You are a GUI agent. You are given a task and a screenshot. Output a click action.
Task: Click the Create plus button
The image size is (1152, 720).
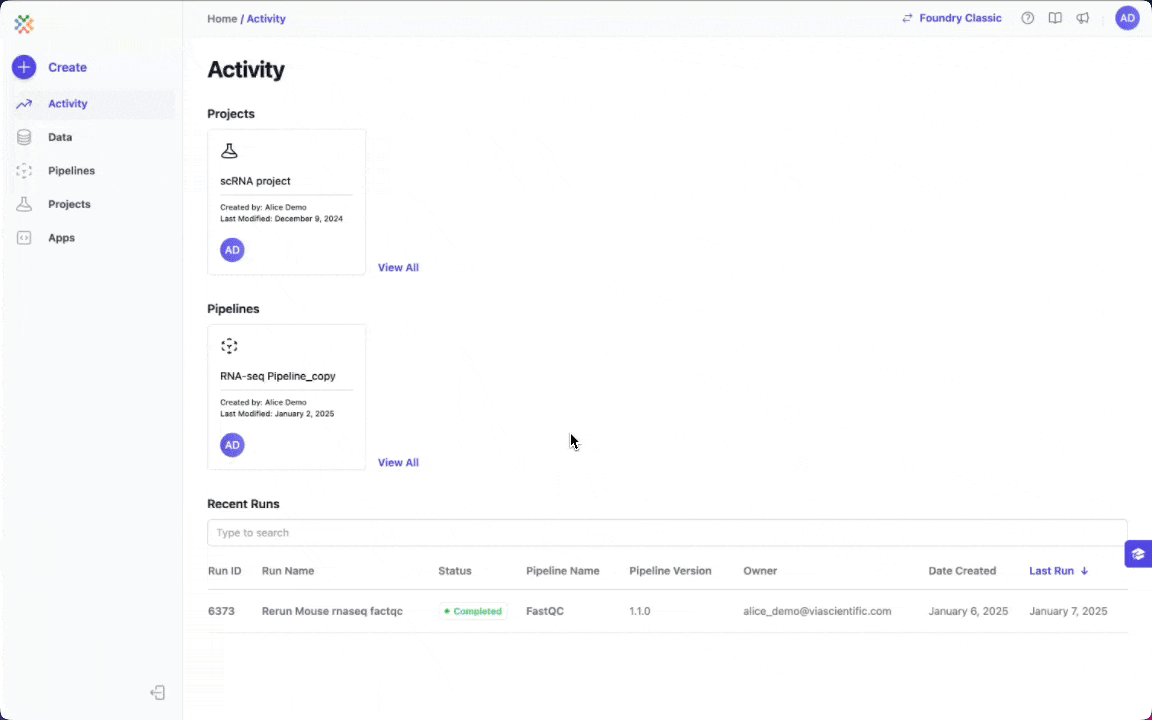point(24,67)
